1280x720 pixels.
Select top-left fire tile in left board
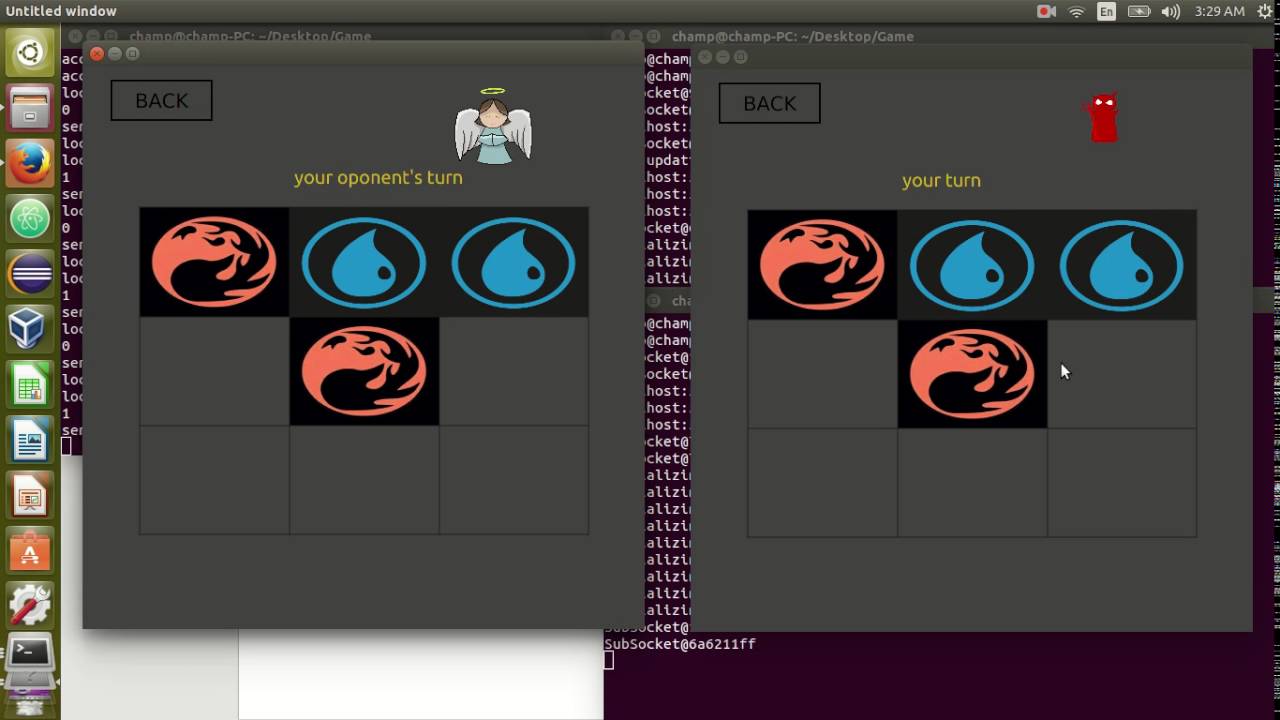214,262
